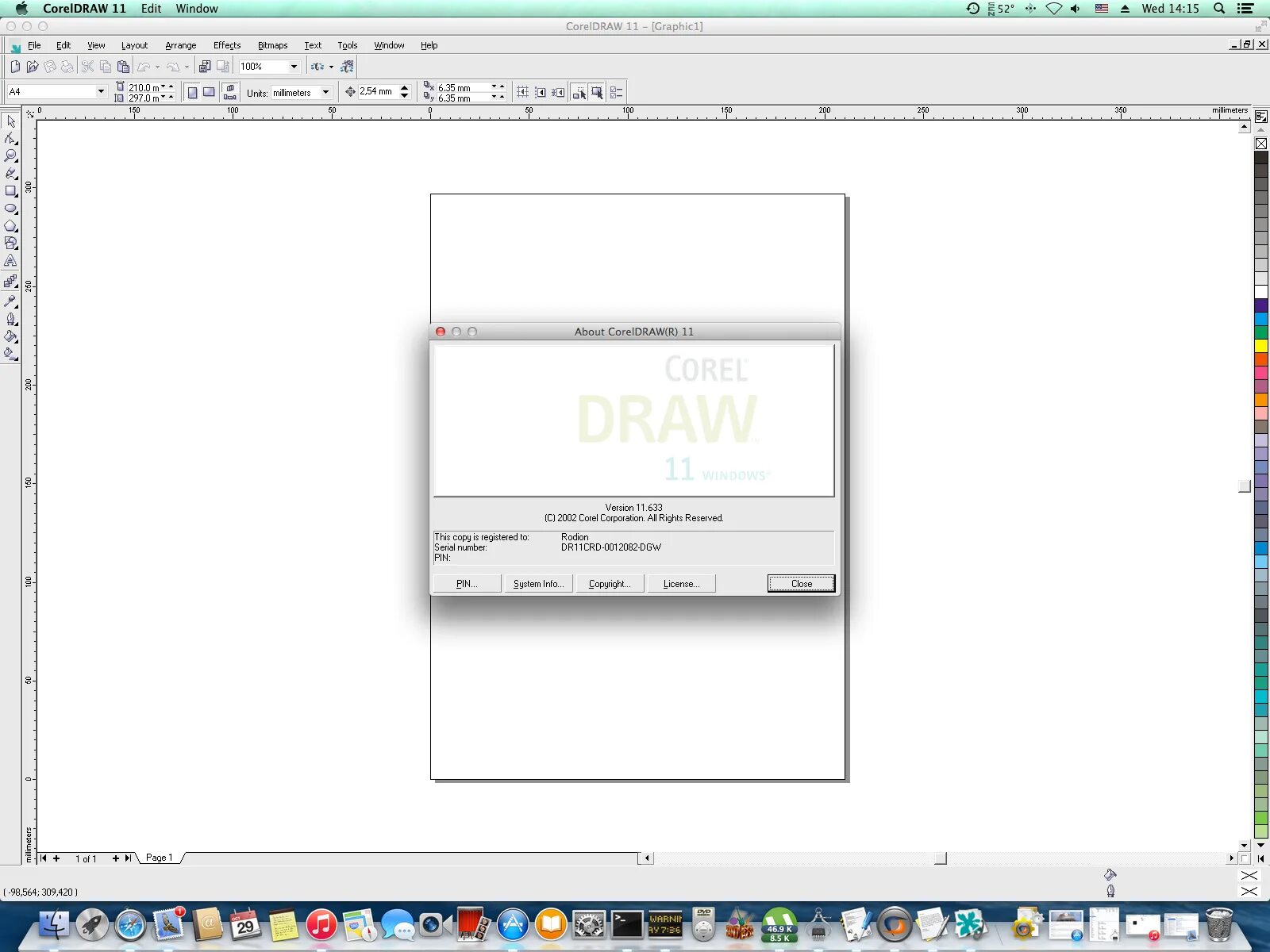Select the Interactive Blend tool

[x=11, y=282]
